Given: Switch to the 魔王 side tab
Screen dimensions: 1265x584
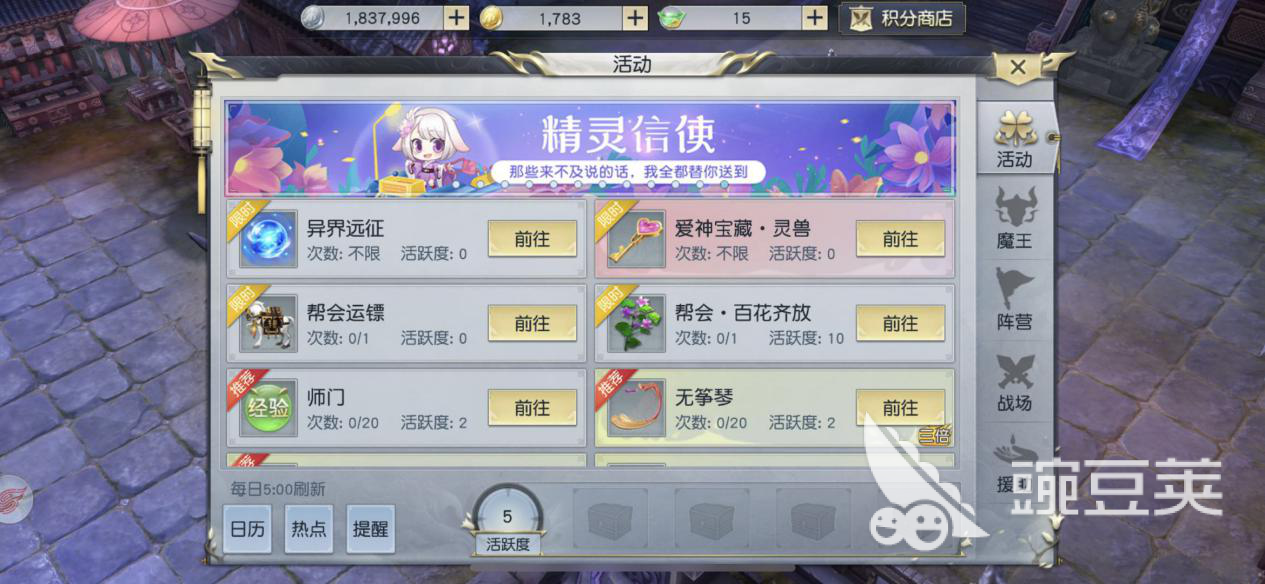Looking at the screenshot, I should [x=1014, y=219].
